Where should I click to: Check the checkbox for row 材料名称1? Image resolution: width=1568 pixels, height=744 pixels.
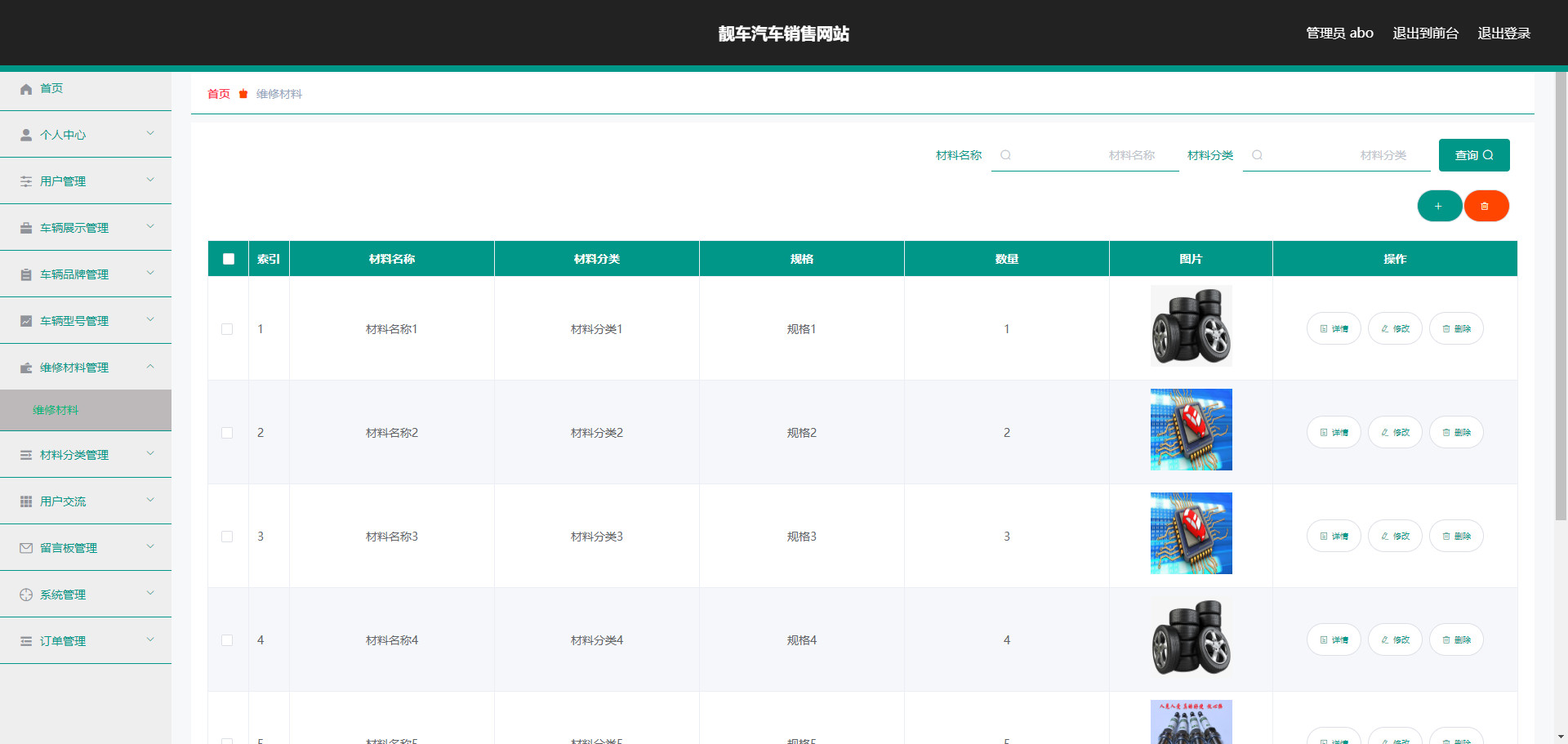227,329
